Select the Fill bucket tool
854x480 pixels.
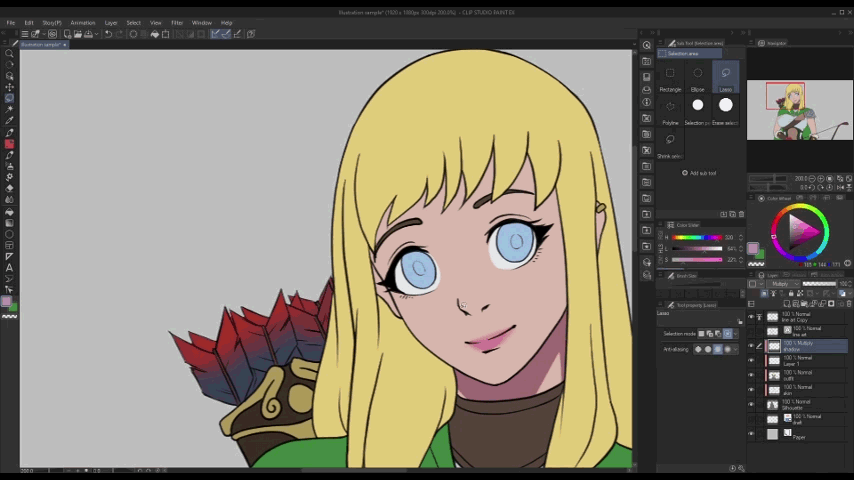pyautogui.click(x=9, y=212)
